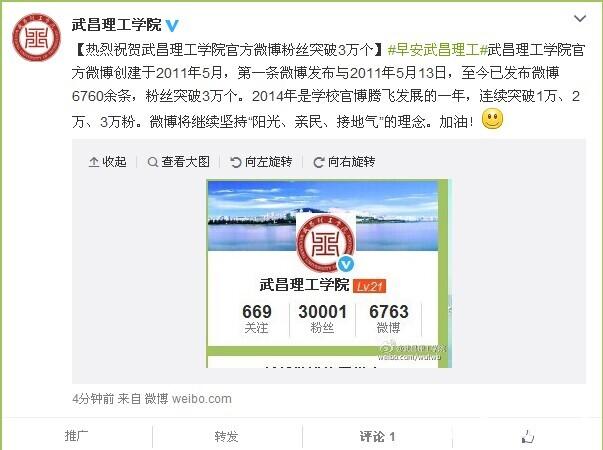Click the magnifier 查看大图 icon
Viewport: 603px width, 450px height.
click(x=153, y=162)
